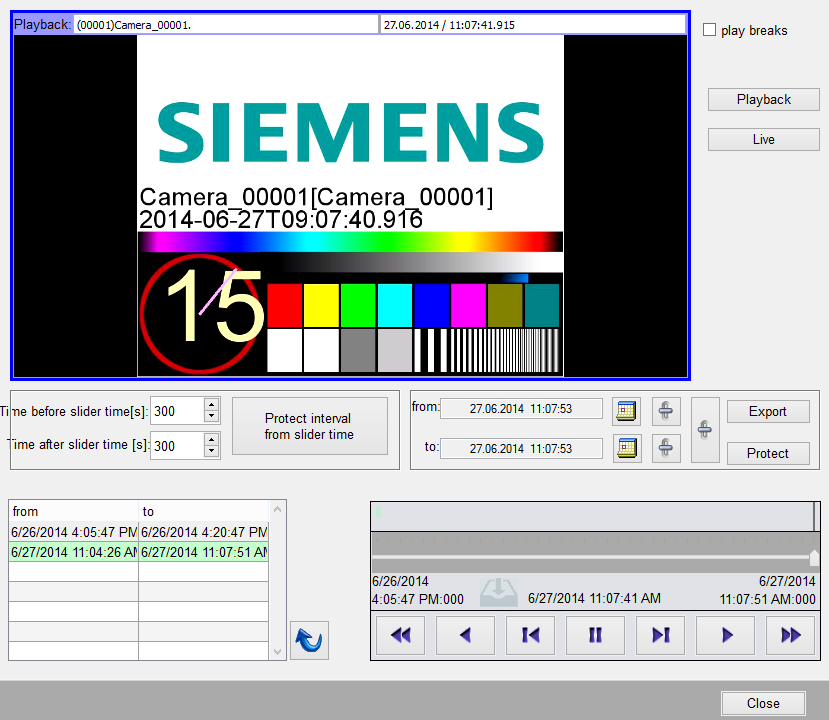The height and width of the screenshot is (720, 829).
Task: Enable the play breaks checkbox
Action: (x=710, y=31)
